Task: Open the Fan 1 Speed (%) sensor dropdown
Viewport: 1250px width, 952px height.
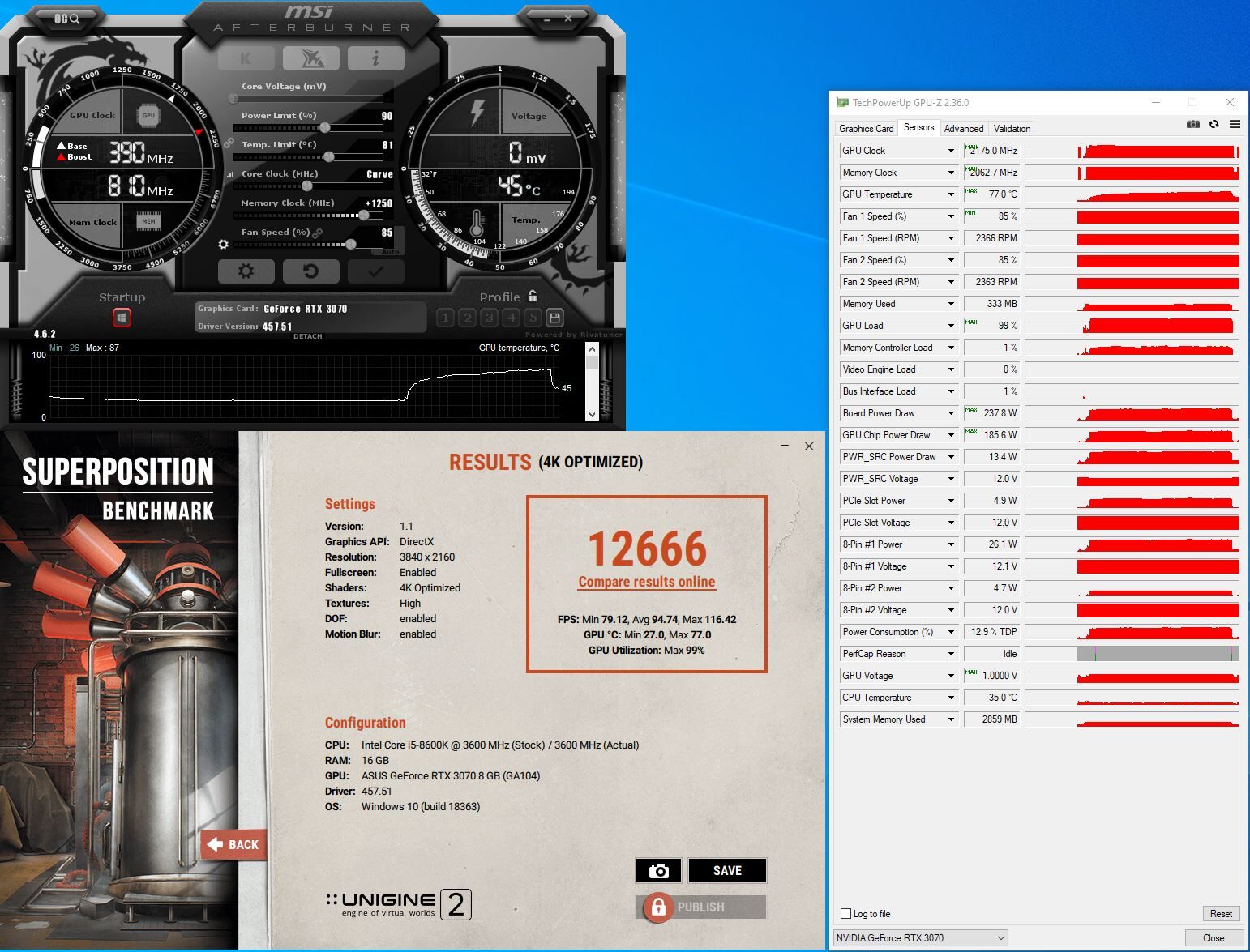Action: [x=951, y=216]
